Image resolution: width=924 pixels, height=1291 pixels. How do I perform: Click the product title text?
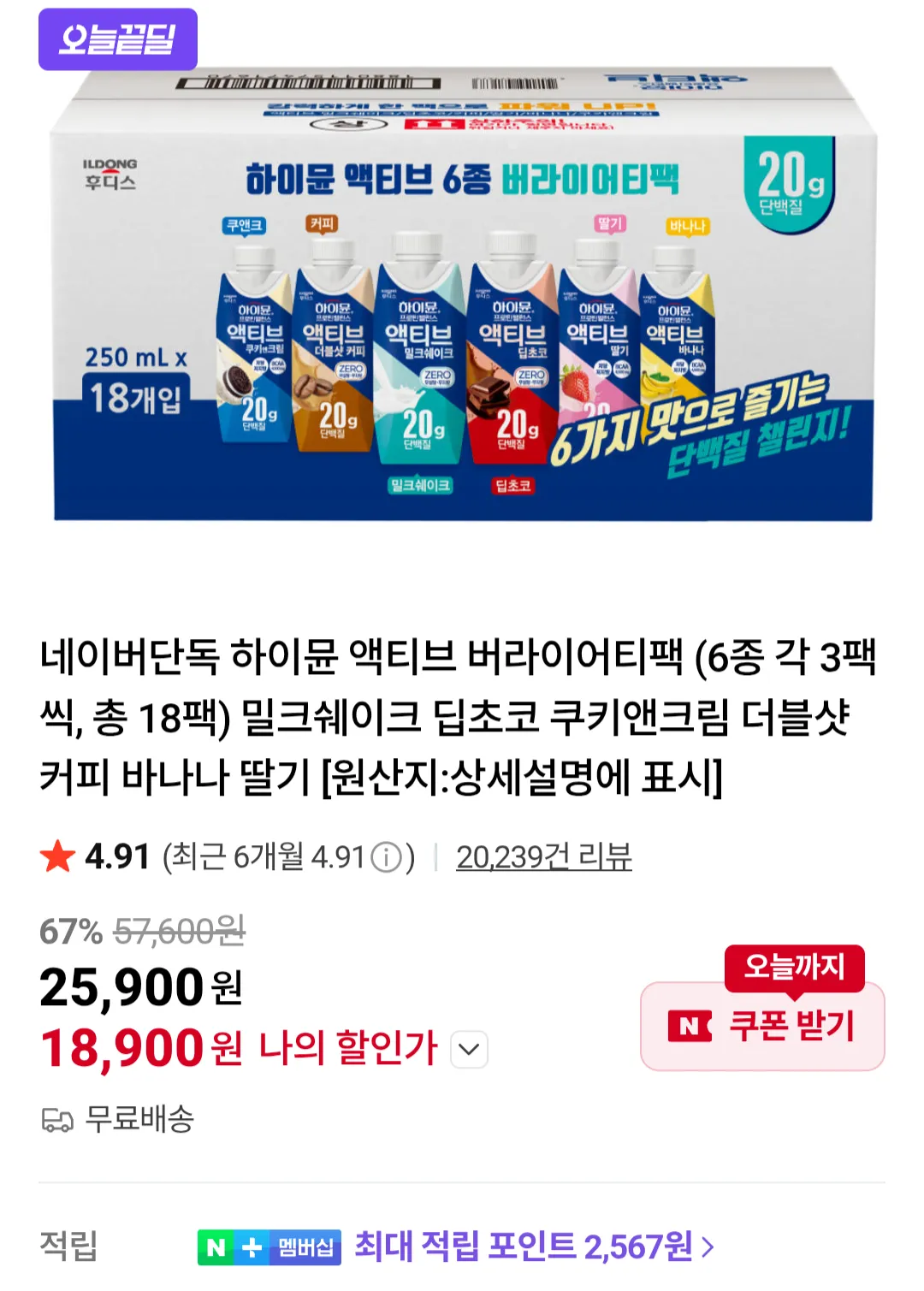459,717
